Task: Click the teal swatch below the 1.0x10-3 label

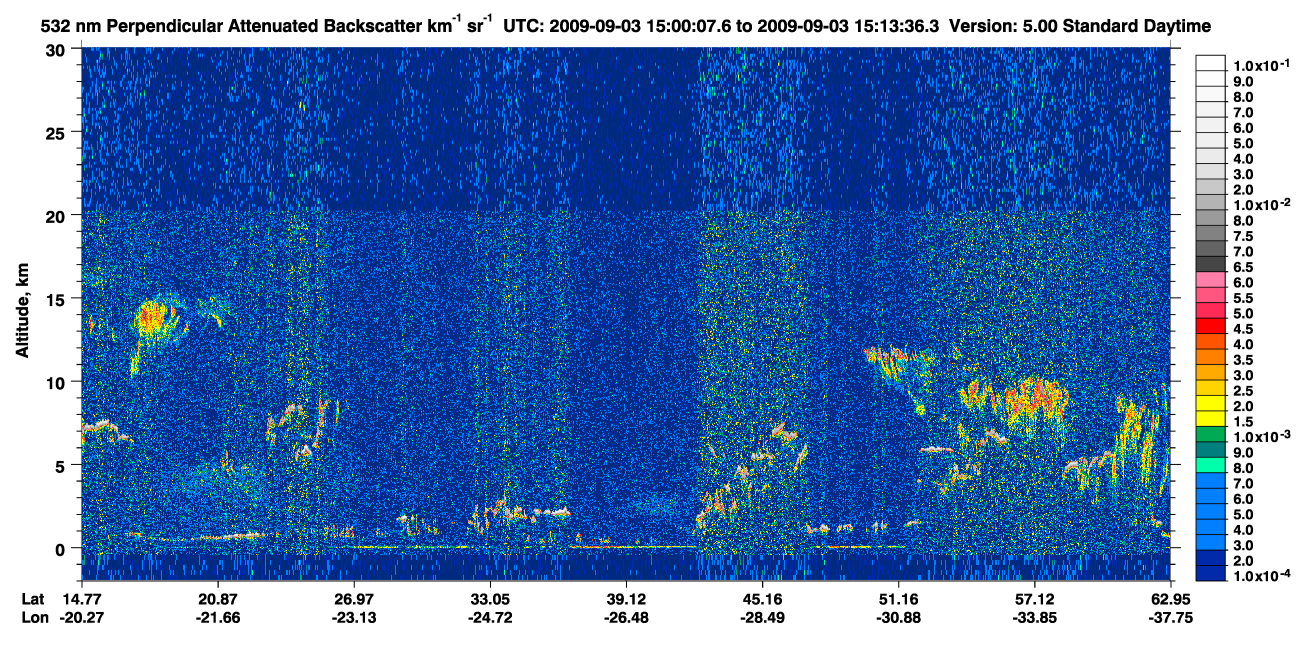Action: click(1211, 450)
